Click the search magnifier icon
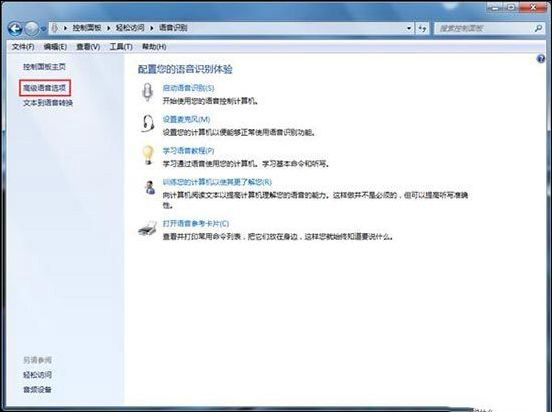The height and width of the screenshot is (412, 552). (x=538, y=28)
